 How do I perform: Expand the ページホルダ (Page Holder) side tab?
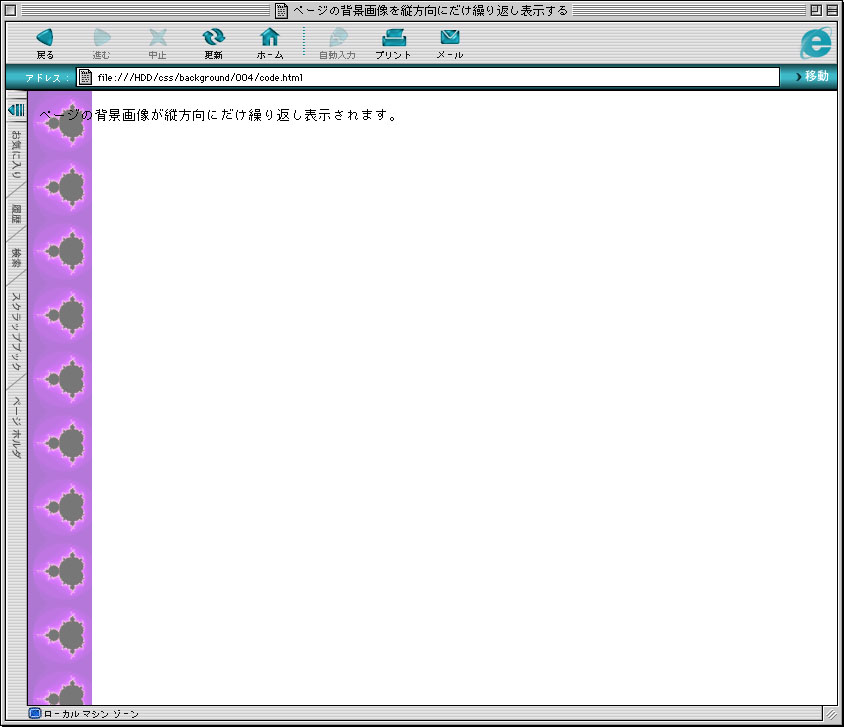pyautogui.click(x=16, y=427)
